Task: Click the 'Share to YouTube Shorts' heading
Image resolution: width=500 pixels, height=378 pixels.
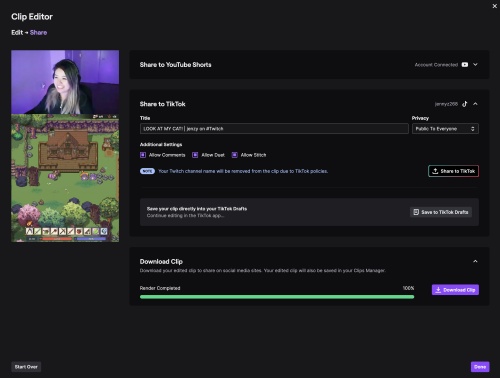Action: click(x=175, y=65)
